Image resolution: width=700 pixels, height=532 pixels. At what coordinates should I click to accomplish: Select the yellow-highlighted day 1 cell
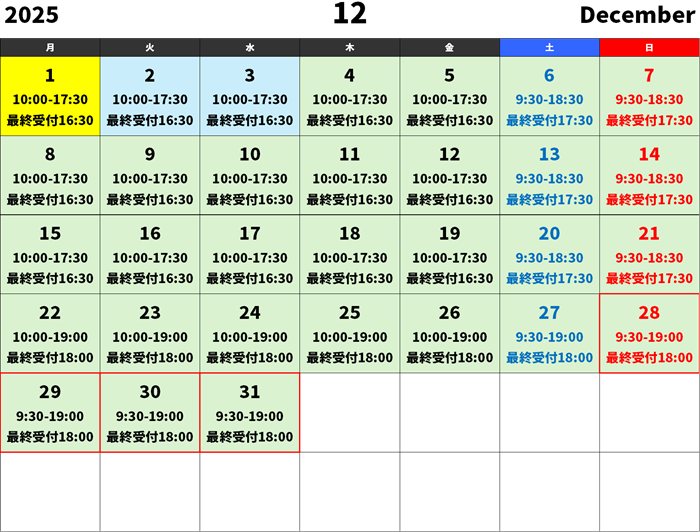click(50, 96)
